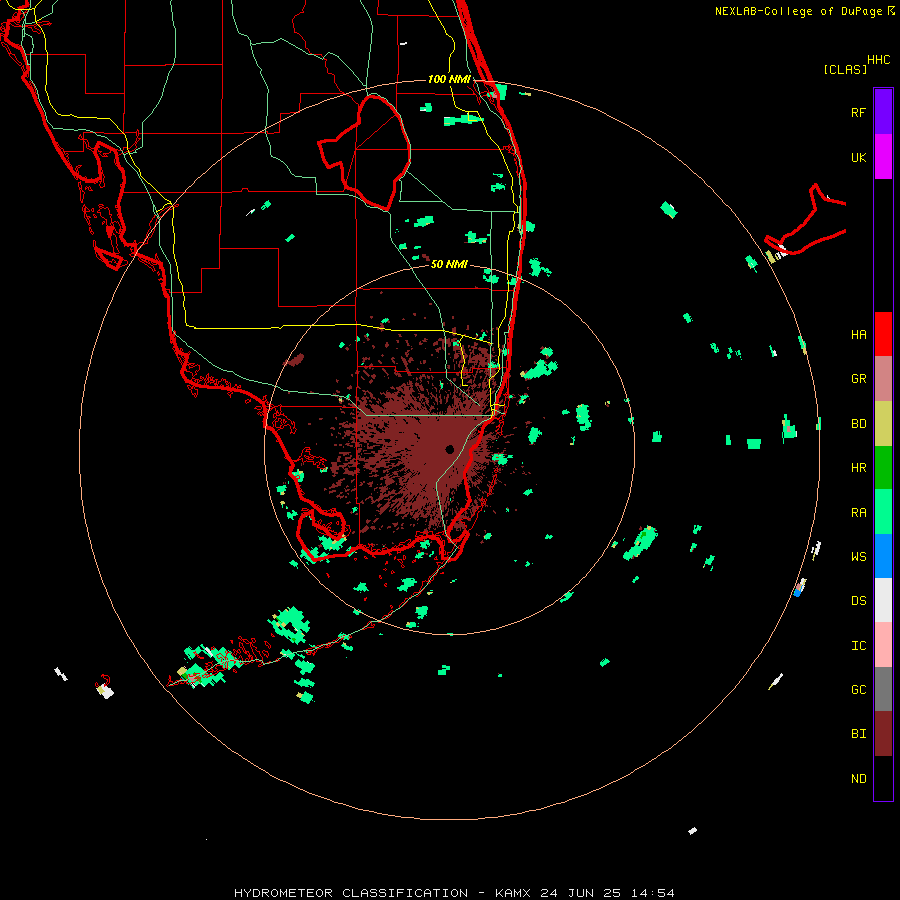Image resolution: width=900 pixels, height=900 pixels.
Task: Click the BD yellow legend swatch
Action: pos(883,424)
